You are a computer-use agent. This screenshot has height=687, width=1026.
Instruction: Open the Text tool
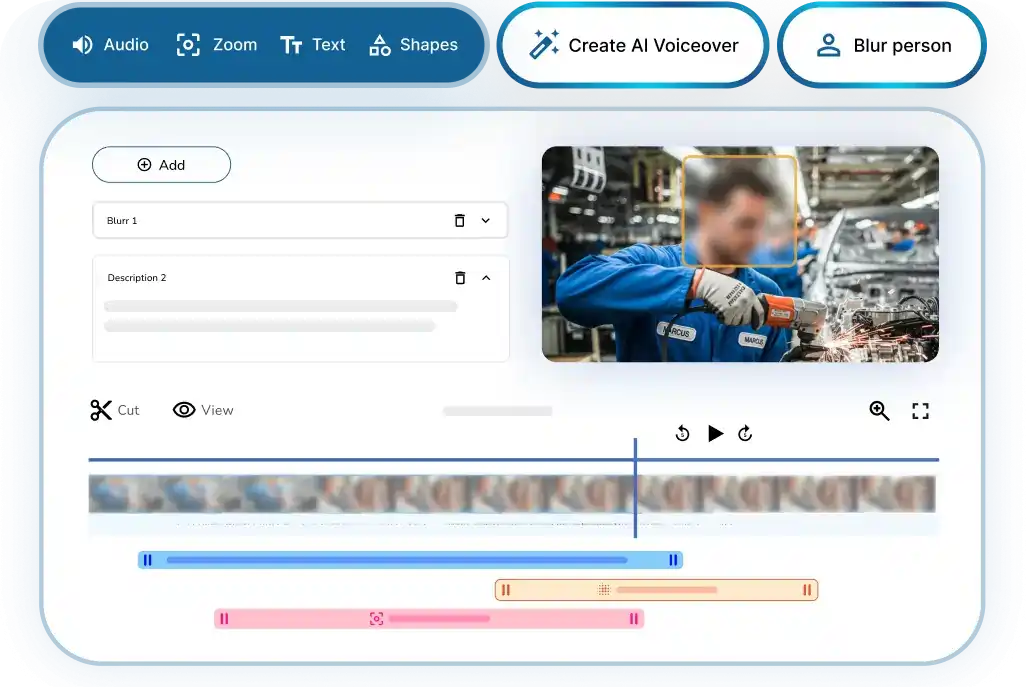click(x=313, y=44)
